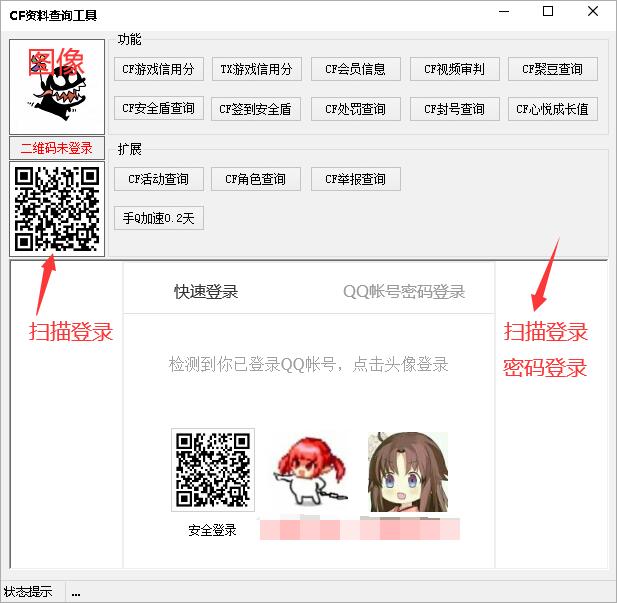This screenshot has width=617, height=603.
Task: Log in with red-haired avatar
Action: pos(308,472)
